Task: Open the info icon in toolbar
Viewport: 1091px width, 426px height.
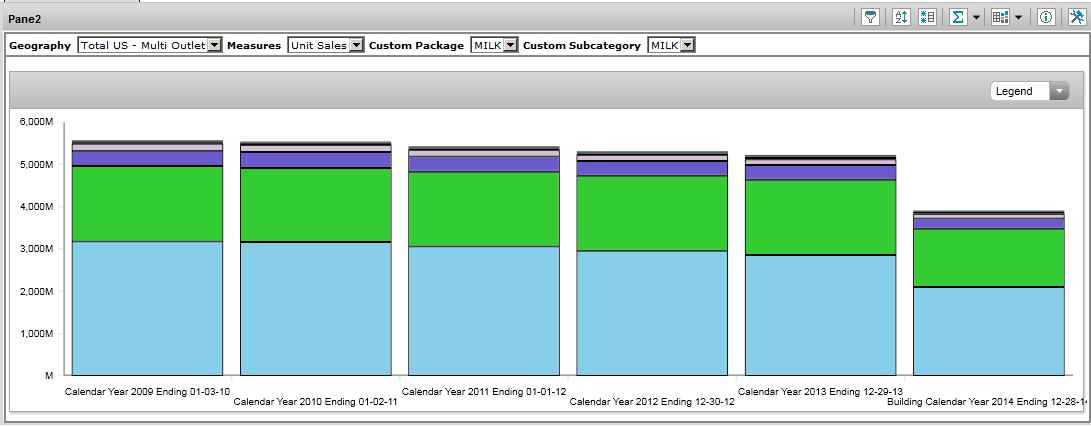Action: [1046, 17]
